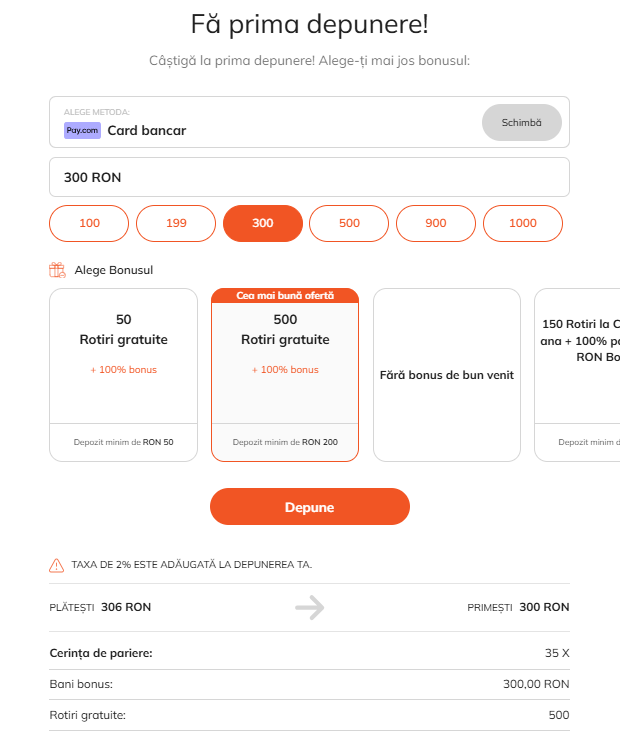
Task: Click the Cea mai bună ofertă banner
Action: [285, 295]
